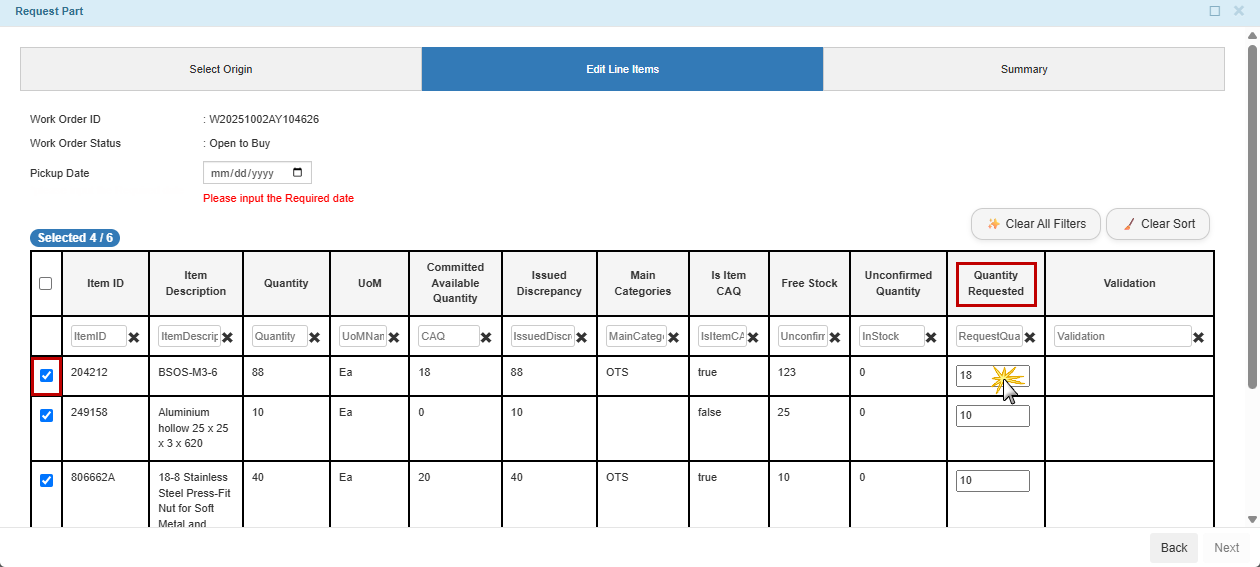
Task: Sort by the Free Stock column header
Action: click(x=809, y=283)
